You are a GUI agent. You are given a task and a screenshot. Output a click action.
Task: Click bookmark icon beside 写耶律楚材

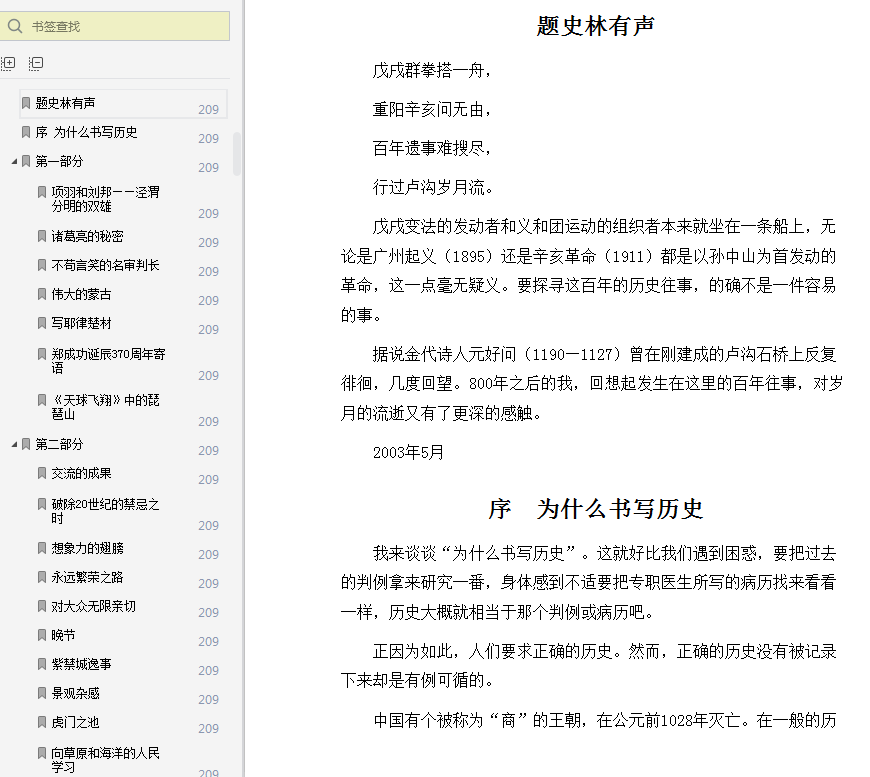(42, 323)
